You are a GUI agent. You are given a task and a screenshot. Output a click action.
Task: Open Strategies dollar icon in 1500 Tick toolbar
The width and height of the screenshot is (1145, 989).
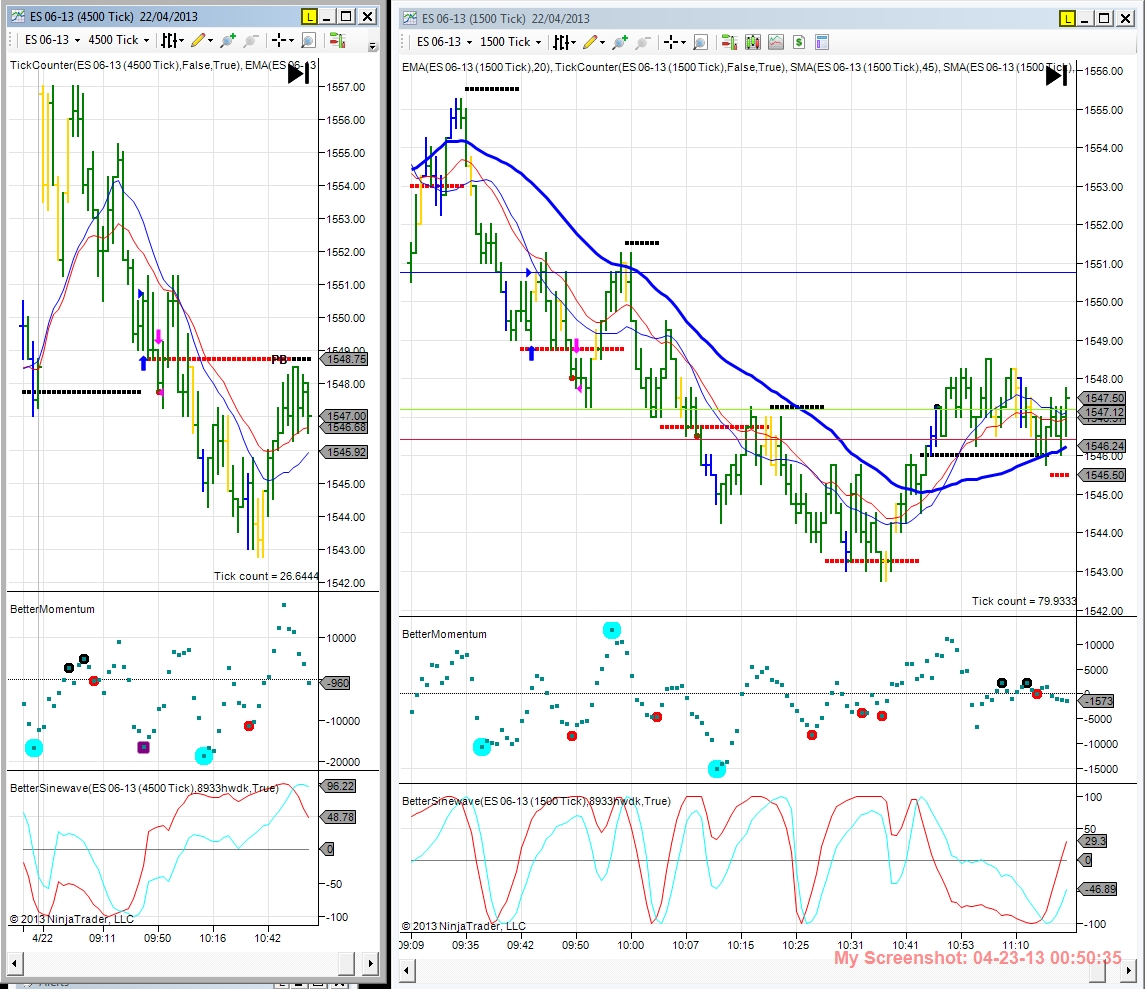[799, 42]
